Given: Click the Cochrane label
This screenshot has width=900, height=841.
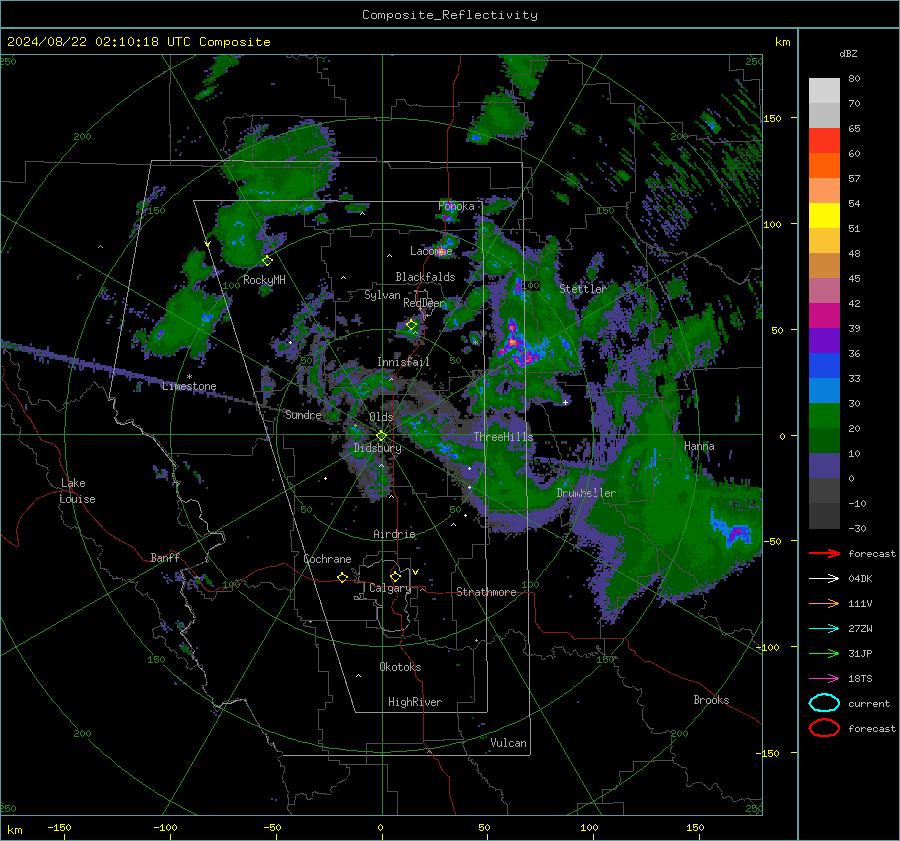Looking at the screenshot, I should (x=327, y=559).
